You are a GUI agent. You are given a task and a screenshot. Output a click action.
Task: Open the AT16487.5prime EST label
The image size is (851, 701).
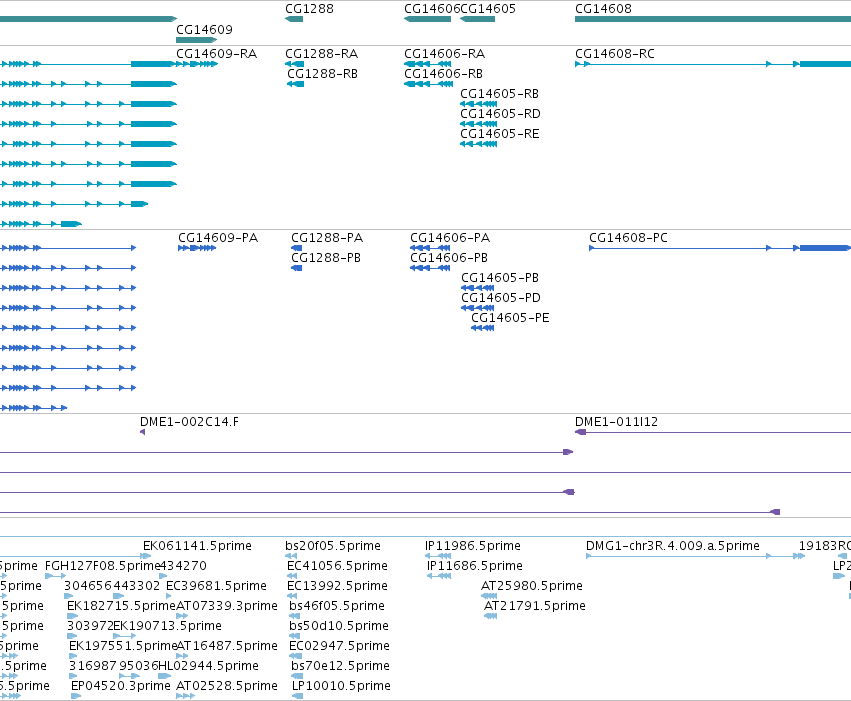pos(227,646)
